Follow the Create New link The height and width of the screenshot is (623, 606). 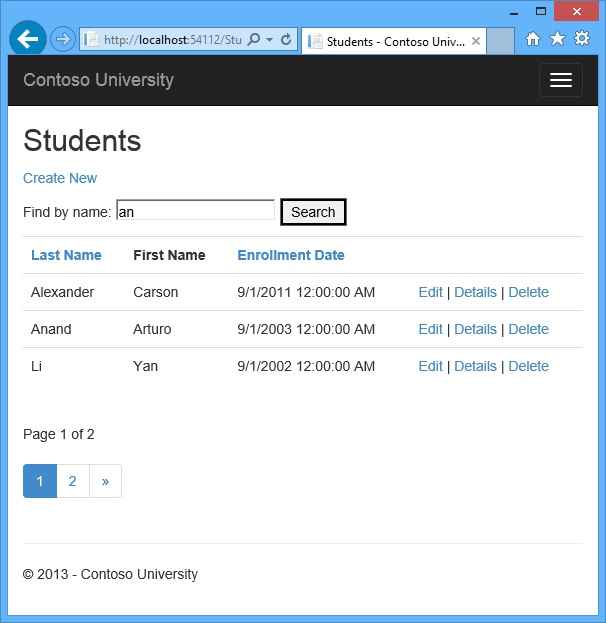(60, 178)
